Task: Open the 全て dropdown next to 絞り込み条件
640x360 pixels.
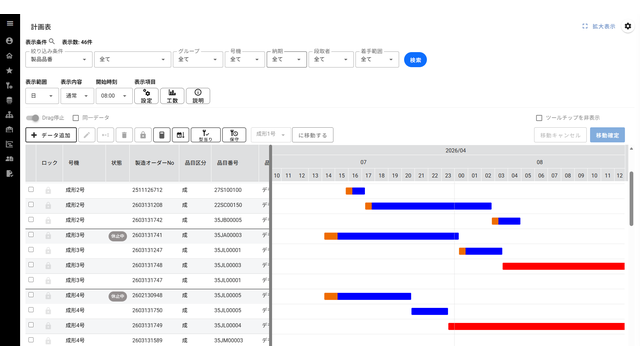Action: click(132, 60)
